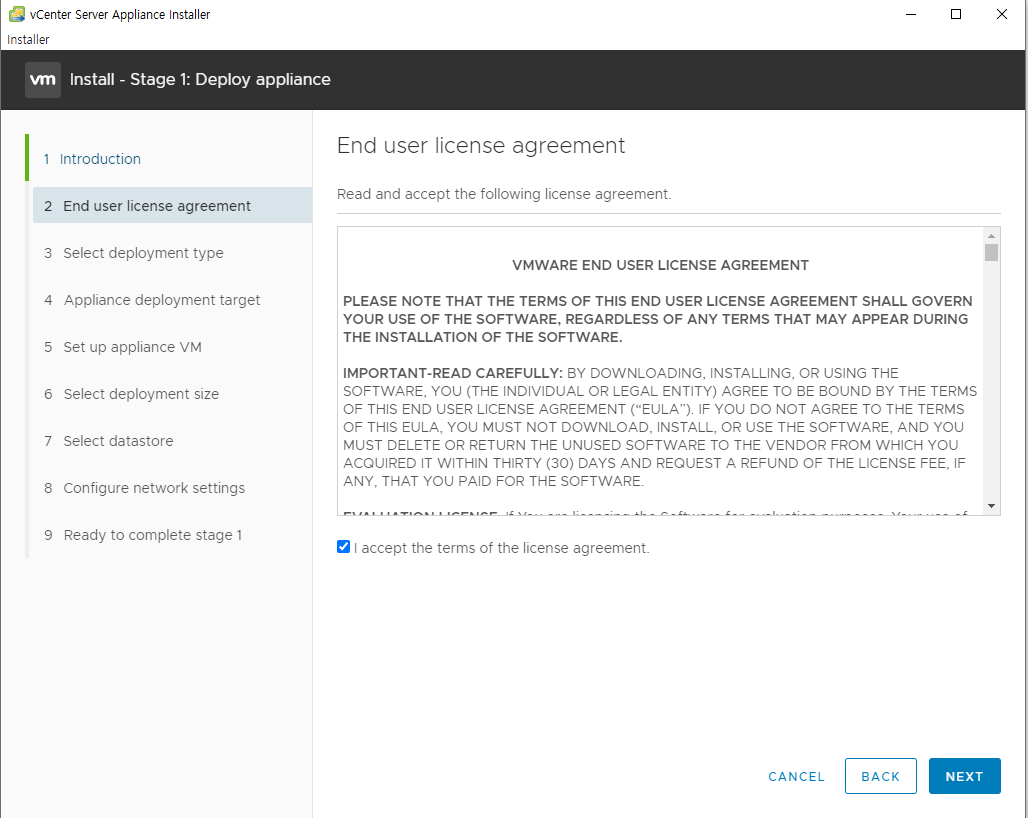Click 'Install - Stage 1: Deploy appliance' header title

200,79
